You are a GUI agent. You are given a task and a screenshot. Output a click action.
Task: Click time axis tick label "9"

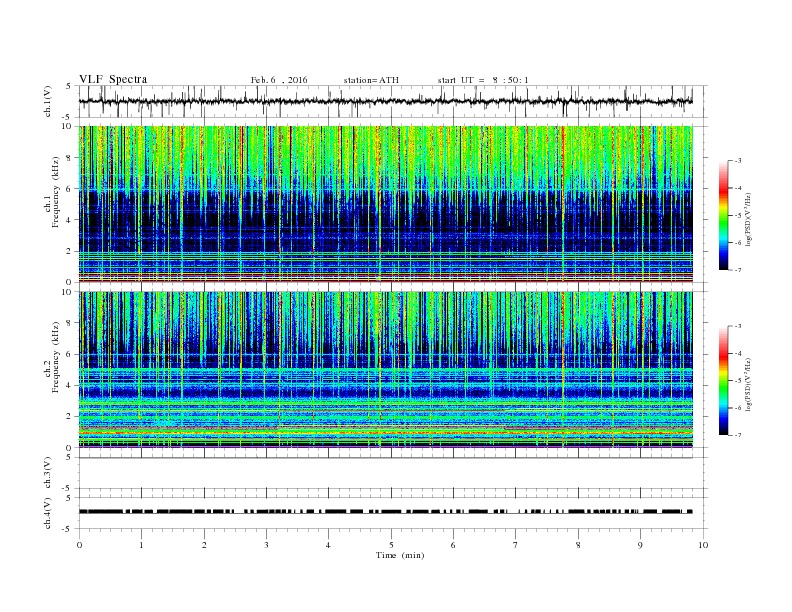(x=640, y=545)
